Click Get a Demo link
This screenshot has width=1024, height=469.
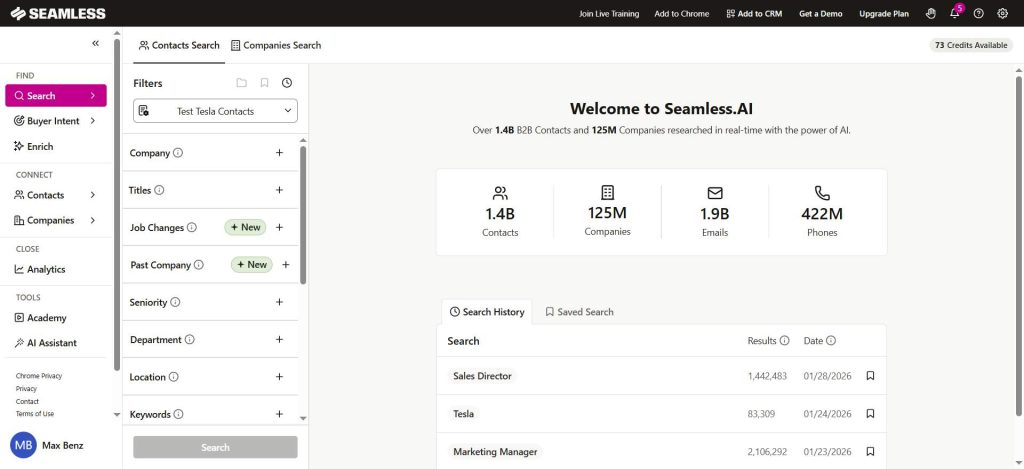(821, 13)
